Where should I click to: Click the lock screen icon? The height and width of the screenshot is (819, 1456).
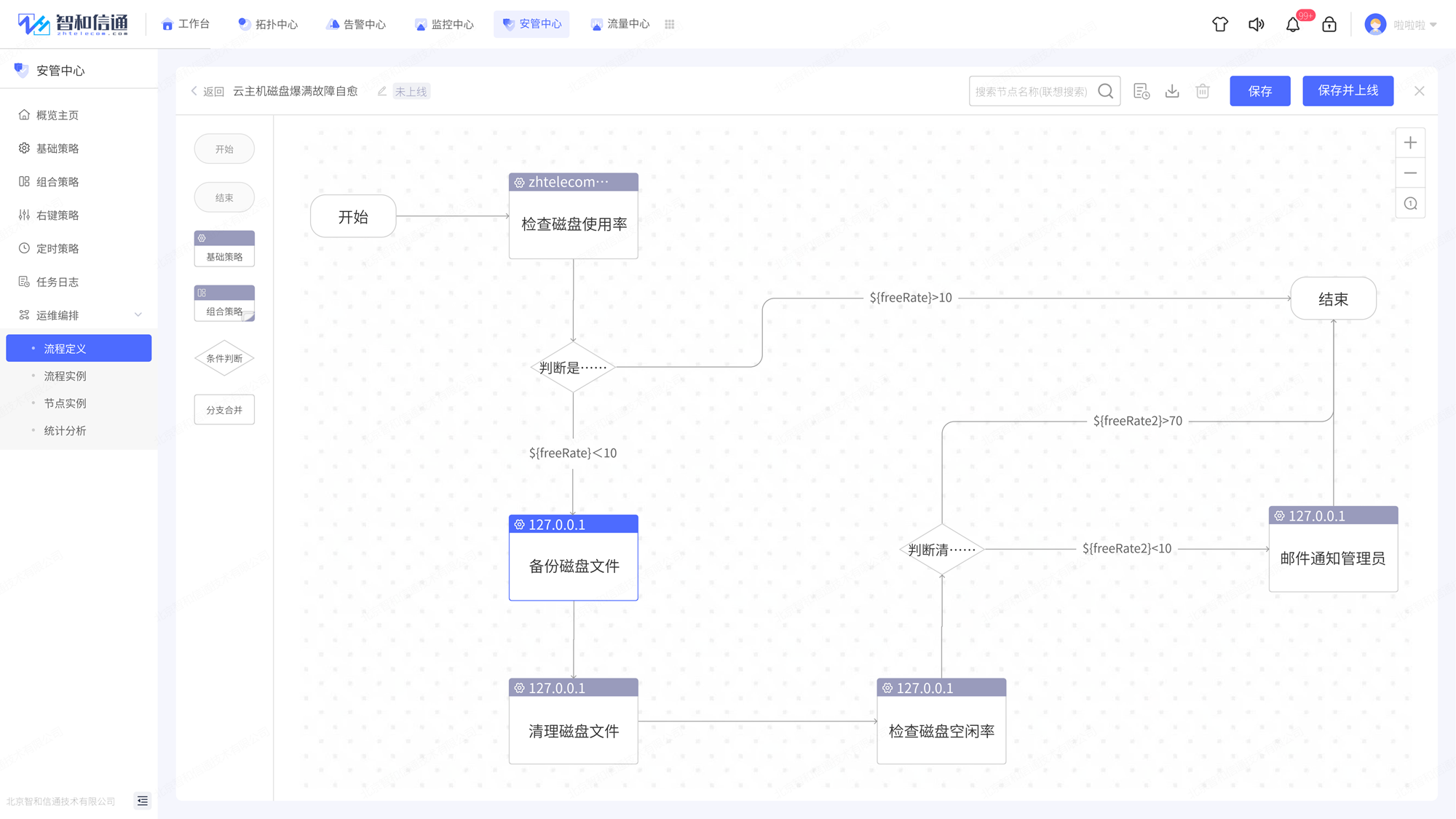1329,24
